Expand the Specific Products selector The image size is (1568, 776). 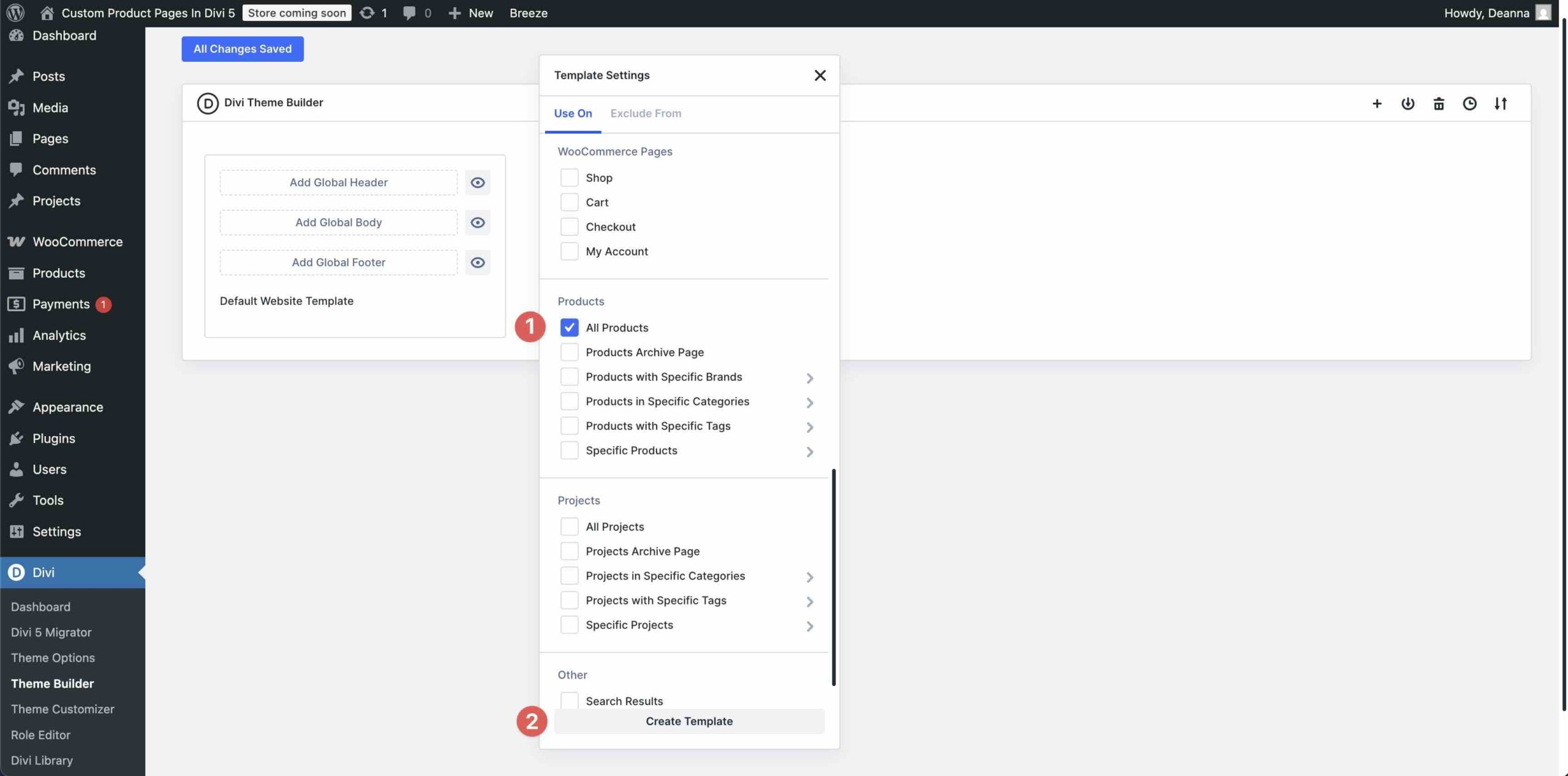(x=810, y=451)
